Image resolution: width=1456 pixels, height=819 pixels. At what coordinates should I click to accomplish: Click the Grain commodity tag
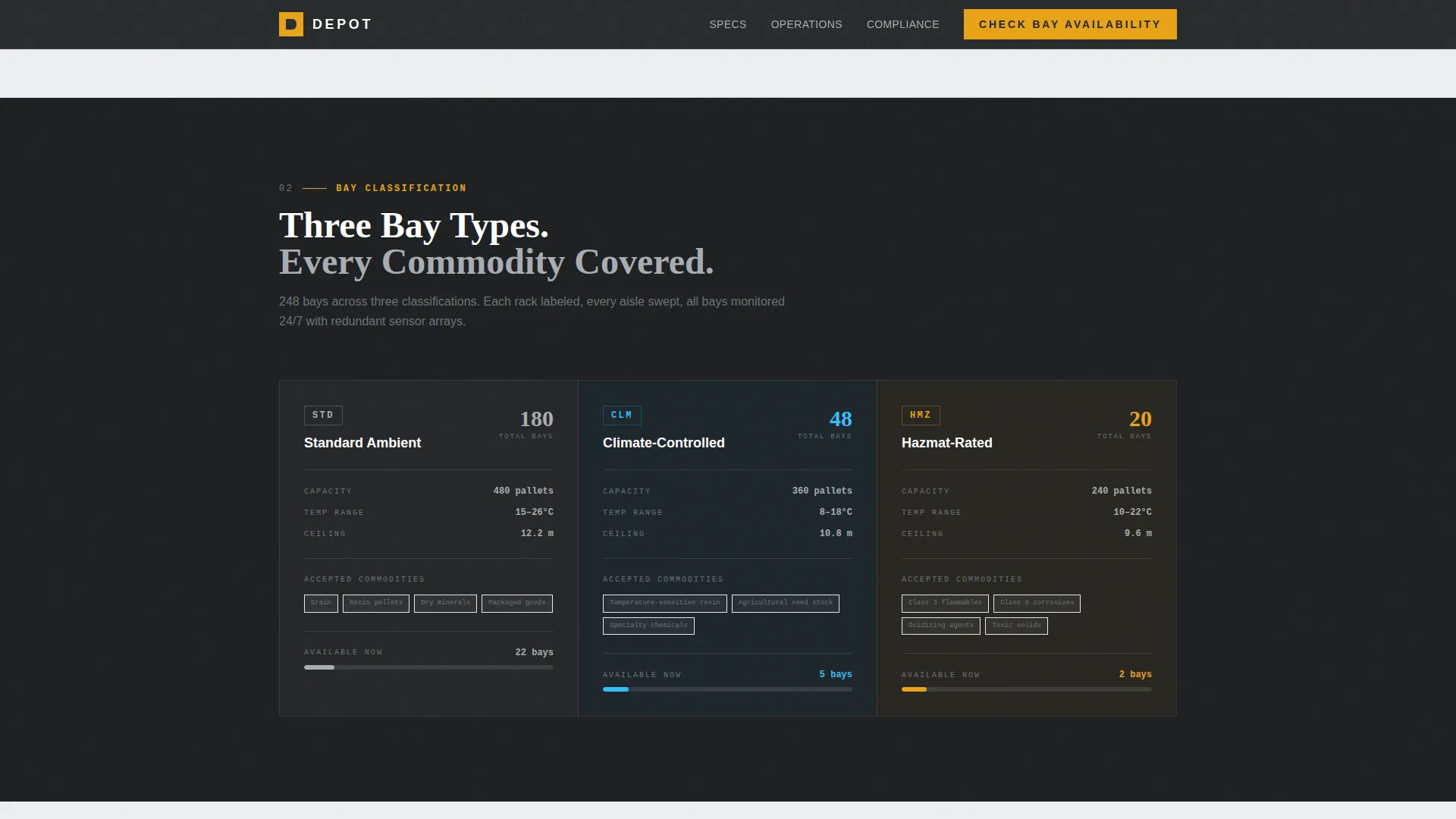click(x=321, y=603)
